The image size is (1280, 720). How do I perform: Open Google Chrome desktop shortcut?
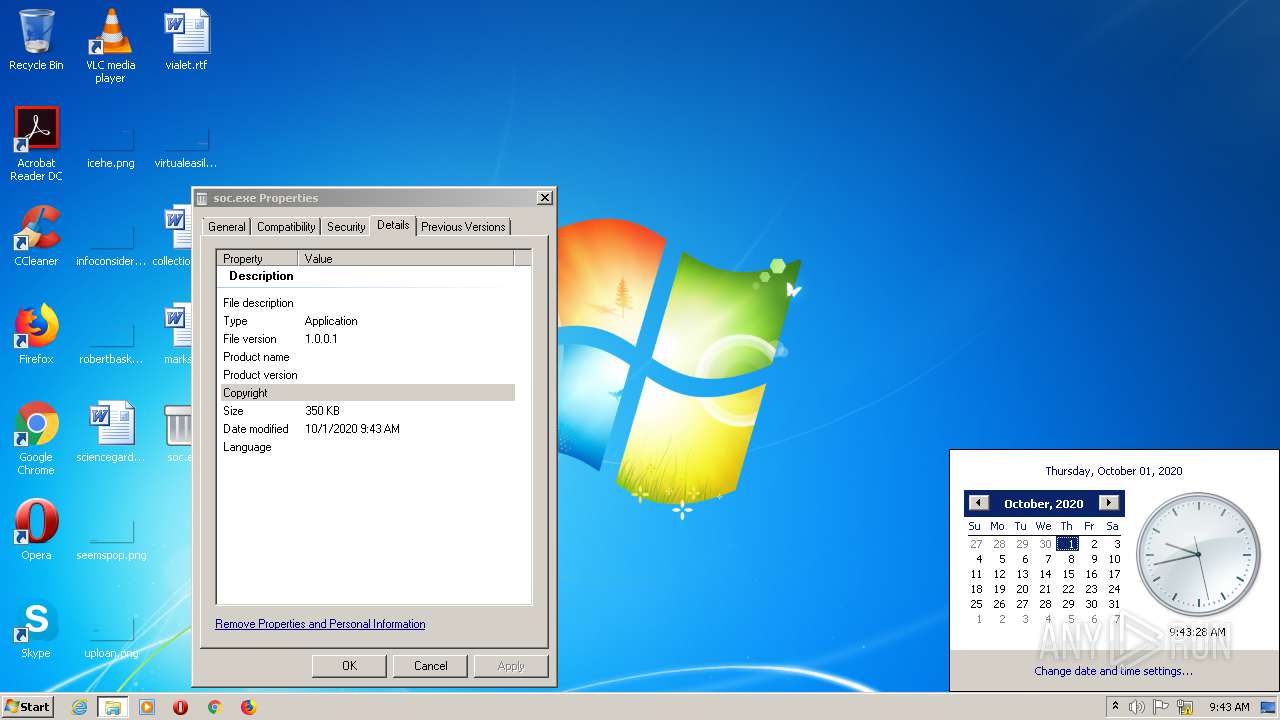[x=36, y=438]
